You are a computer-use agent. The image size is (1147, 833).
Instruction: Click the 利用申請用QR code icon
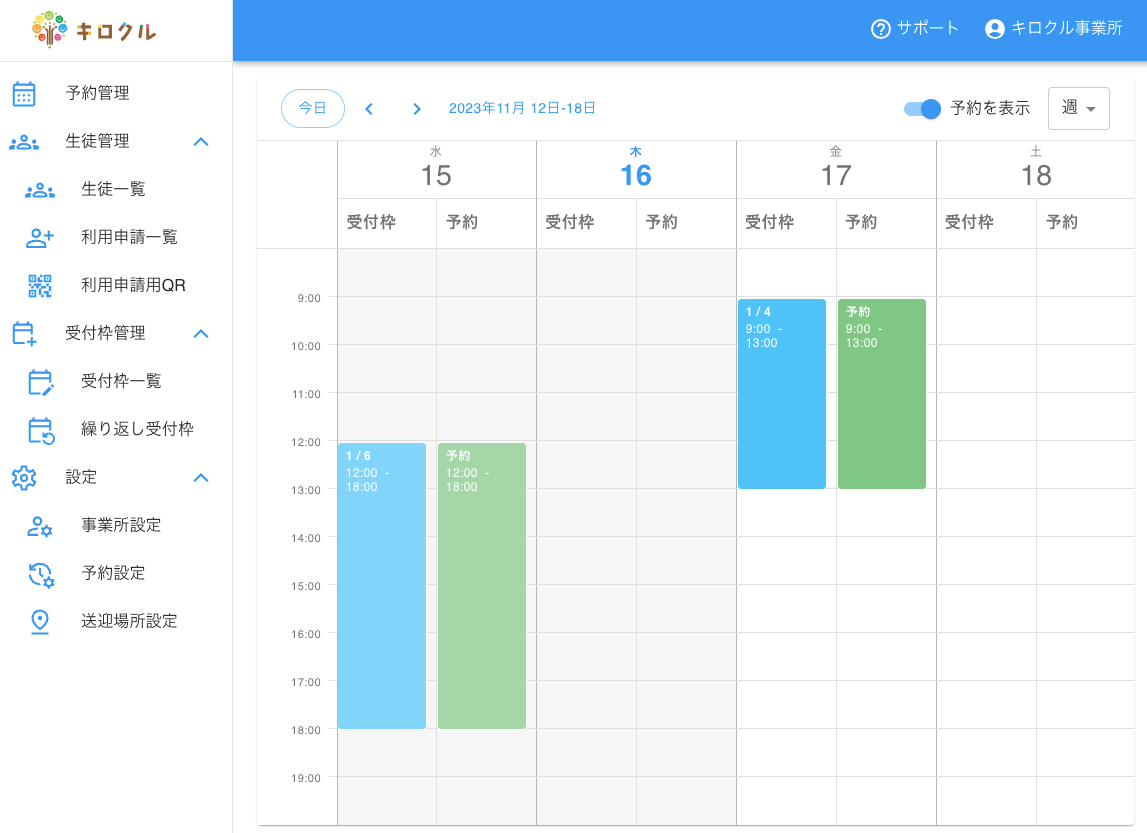pos(40,285)
